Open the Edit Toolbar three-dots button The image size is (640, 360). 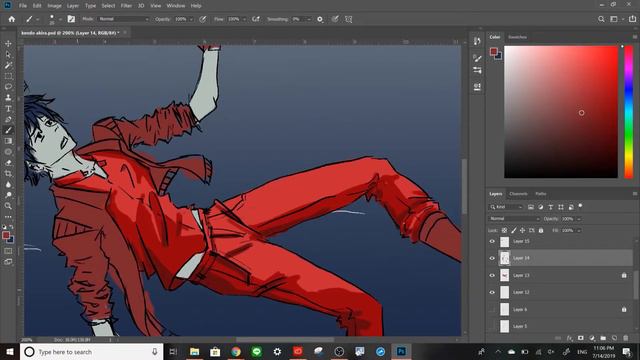click(x=8, y=217)
